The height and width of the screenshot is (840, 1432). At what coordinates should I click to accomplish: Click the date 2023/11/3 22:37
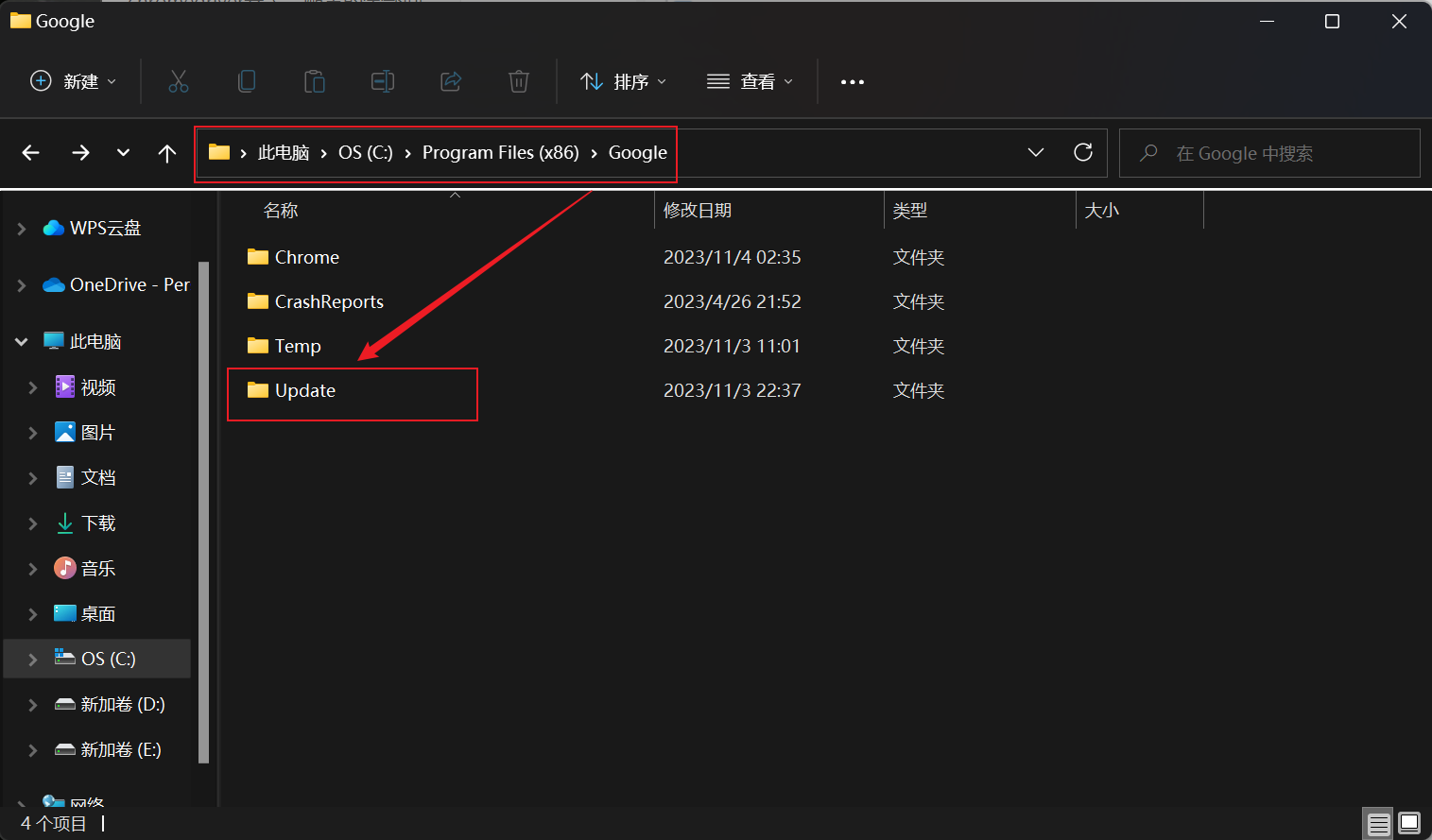click(733, 390)
